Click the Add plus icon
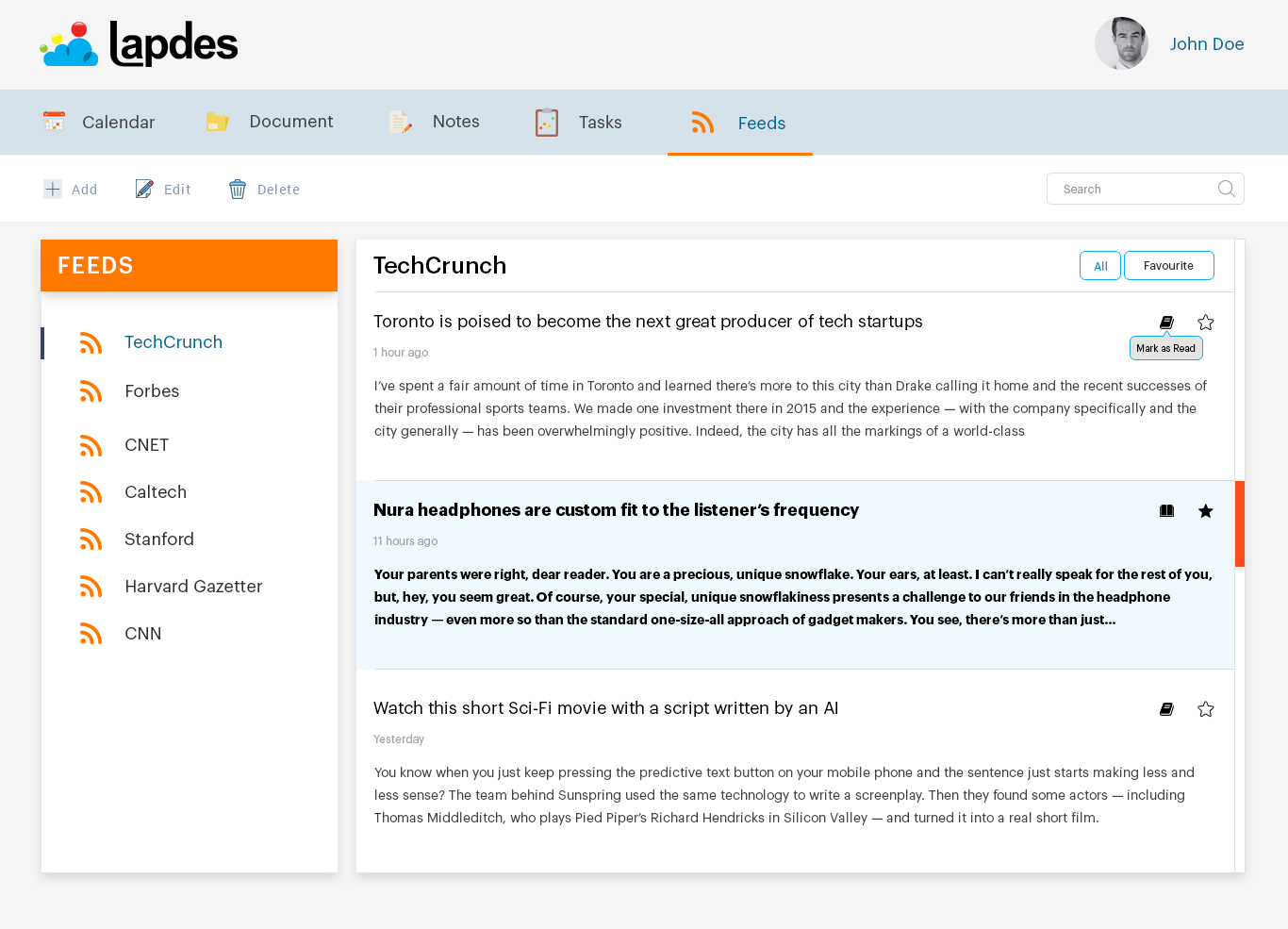The image size is (1288, 929). [53, 190]
